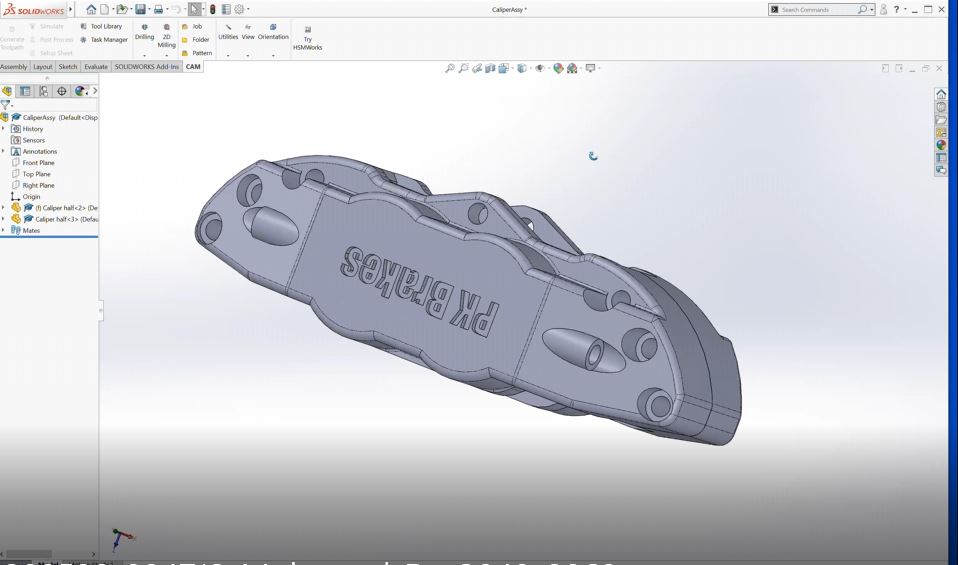958x565 pixels.
Task: Click the Zoom to Fit magnifier icon
Action: tap(450, 68)
